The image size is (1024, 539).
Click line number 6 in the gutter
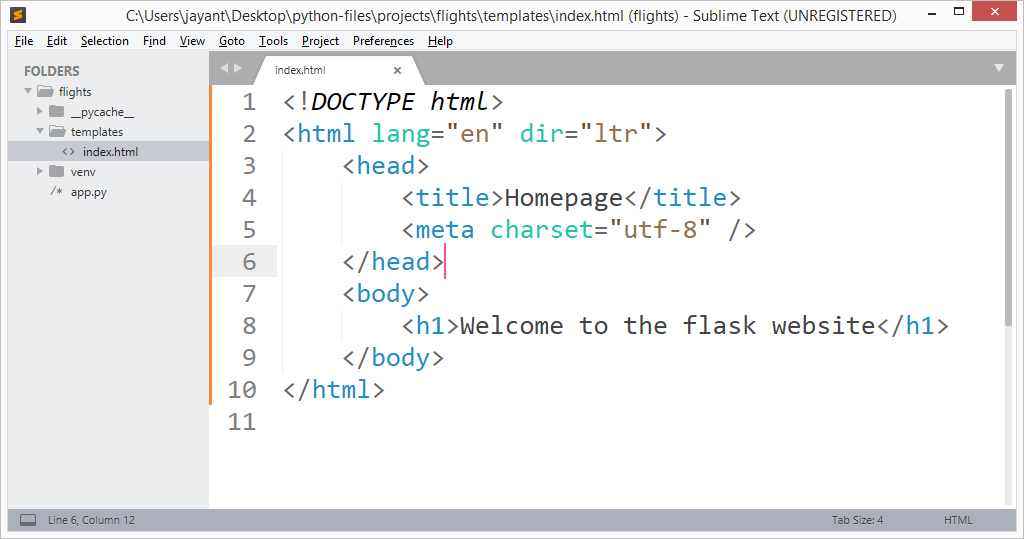point(249,262)
